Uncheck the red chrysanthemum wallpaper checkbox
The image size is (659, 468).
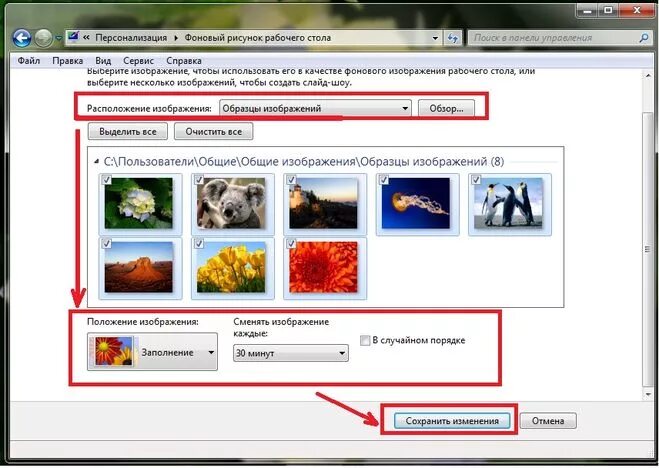point(291,244)
